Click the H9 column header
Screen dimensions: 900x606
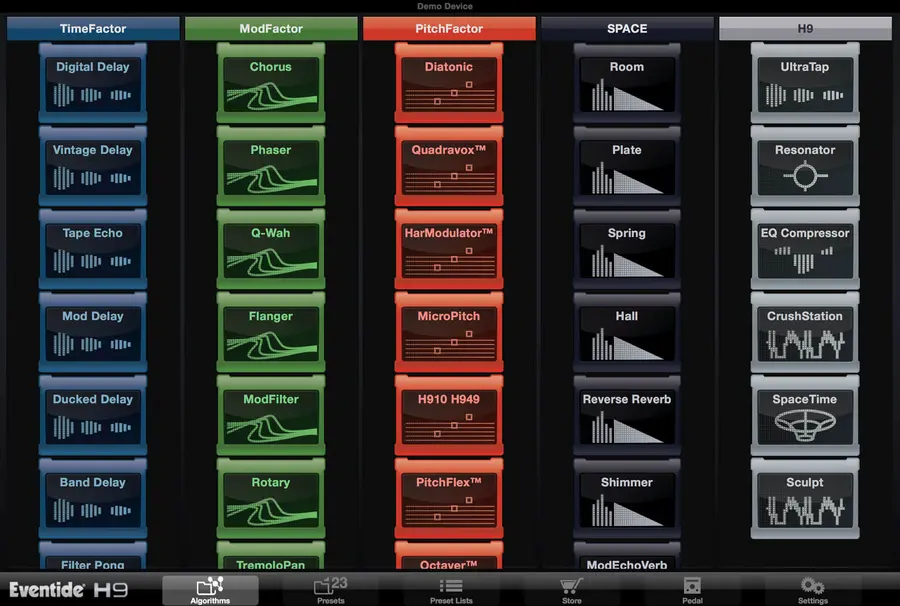click(805, 29)
